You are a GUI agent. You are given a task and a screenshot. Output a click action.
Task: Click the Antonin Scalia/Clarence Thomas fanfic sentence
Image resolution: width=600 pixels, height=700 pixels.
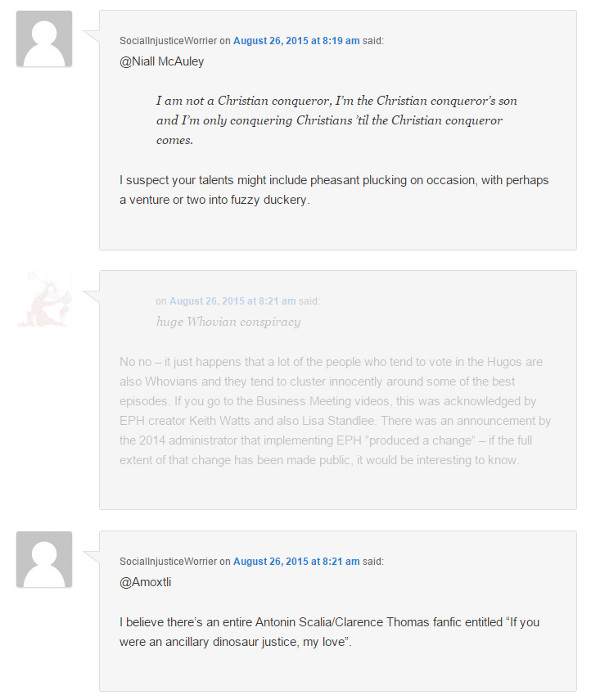329,632
